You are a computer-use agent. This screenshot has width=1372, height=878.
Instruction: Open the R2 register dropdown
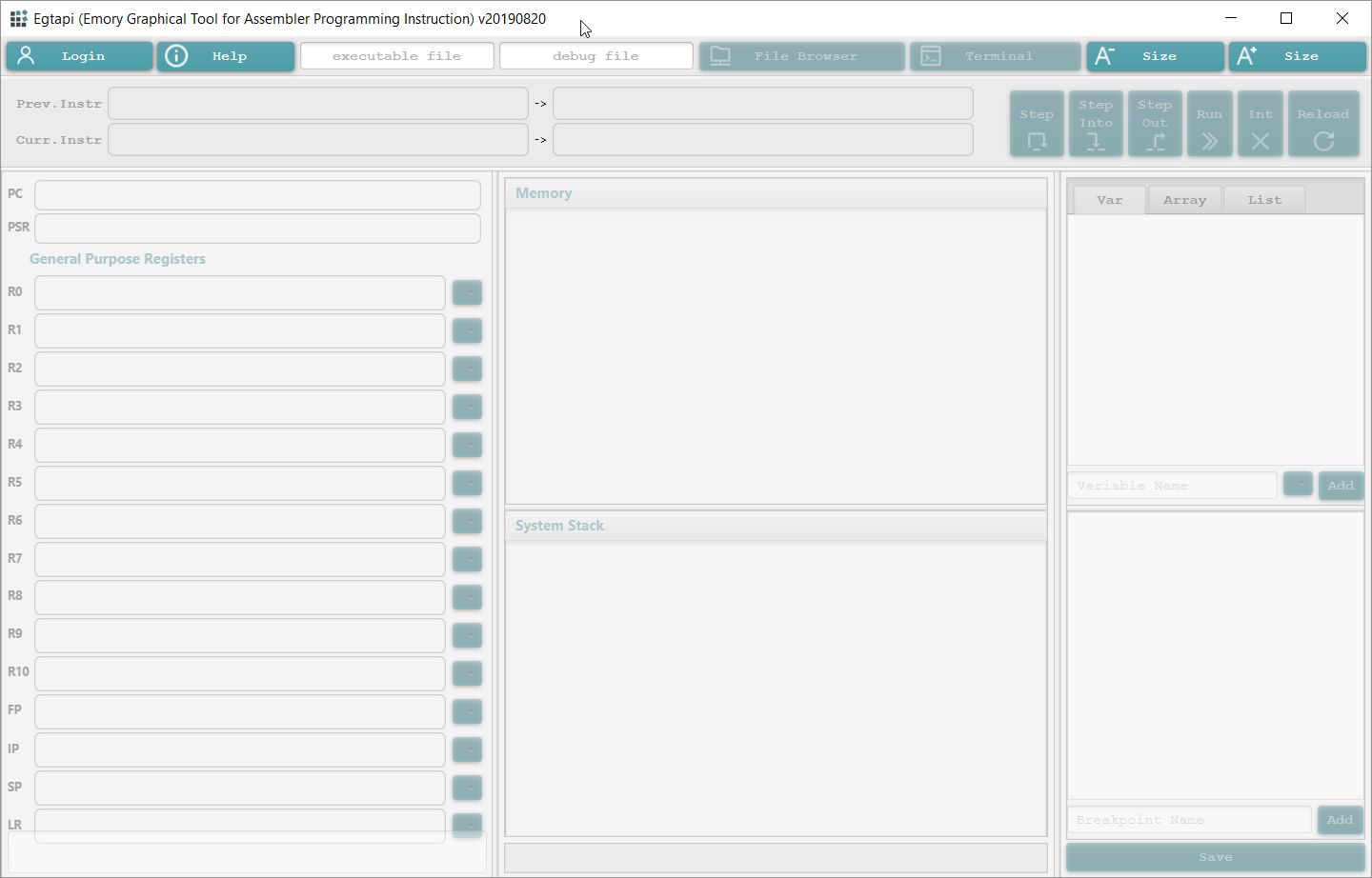(467, 369)
